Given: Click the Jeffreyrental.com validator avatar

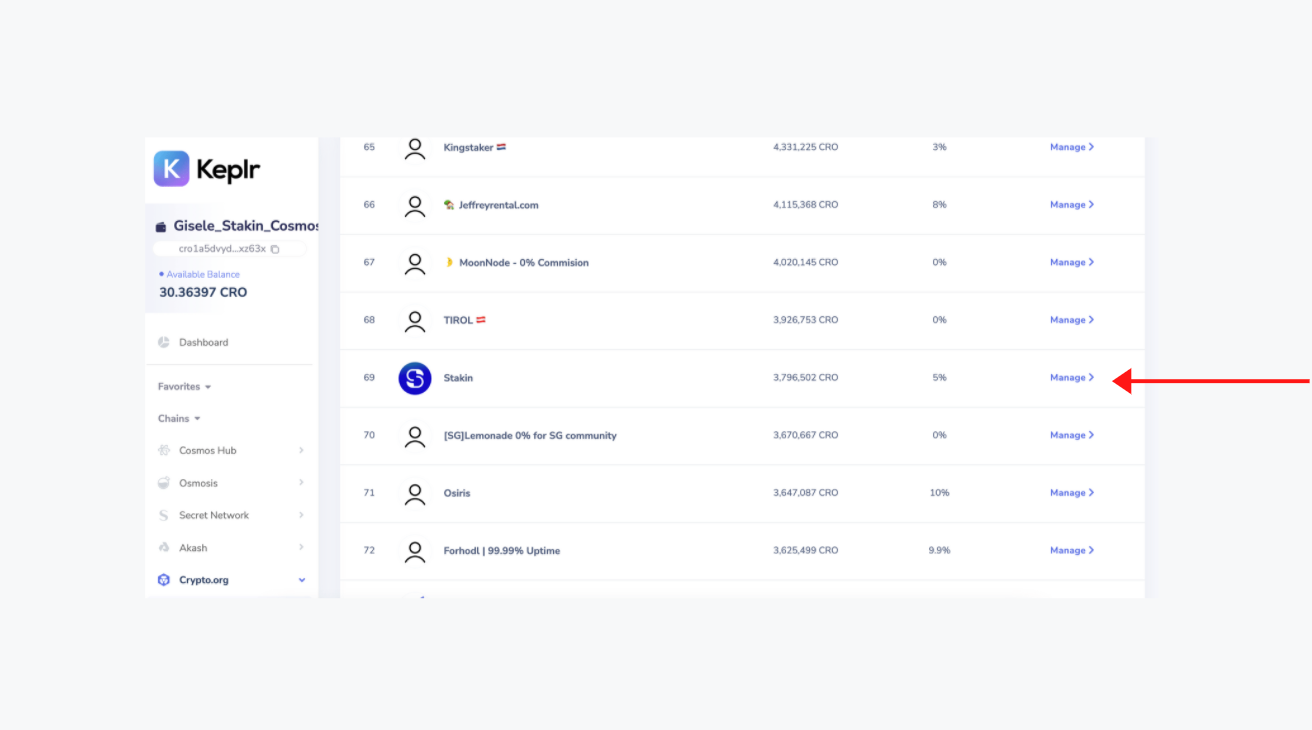Looking at the screenshot, I should pyautogui.click(x=415, y=206).
